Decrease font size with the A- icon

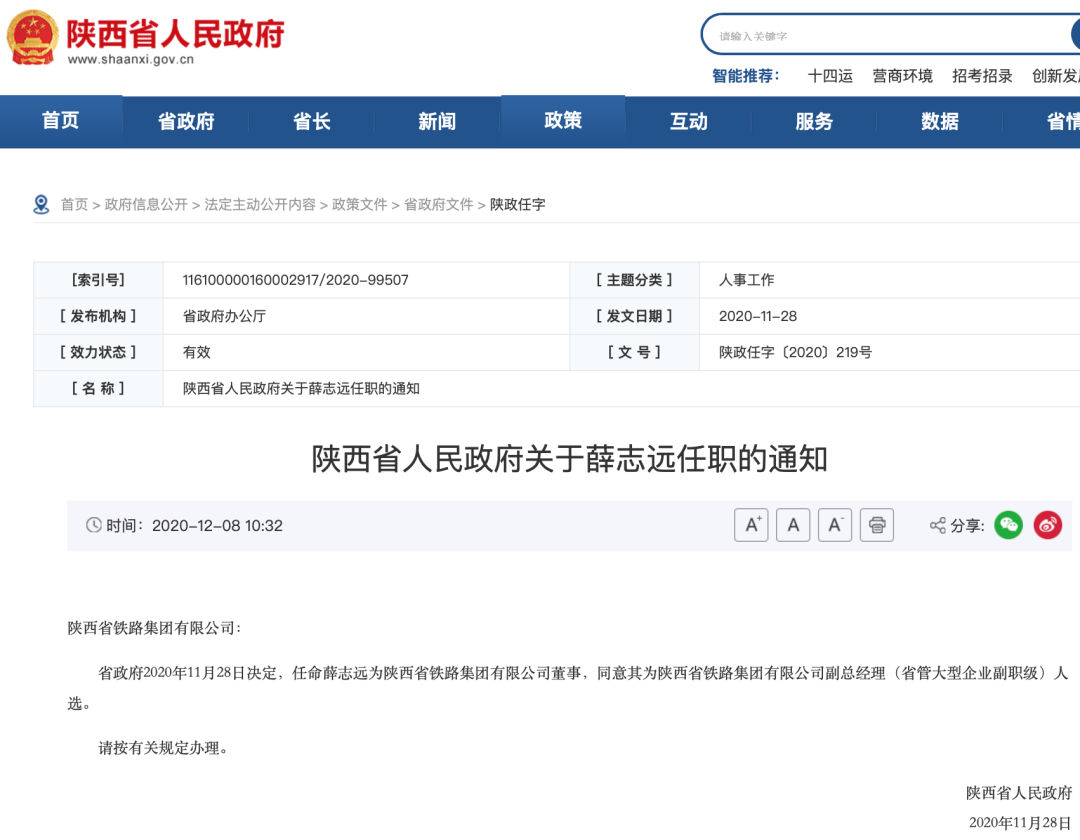[835, 524]
